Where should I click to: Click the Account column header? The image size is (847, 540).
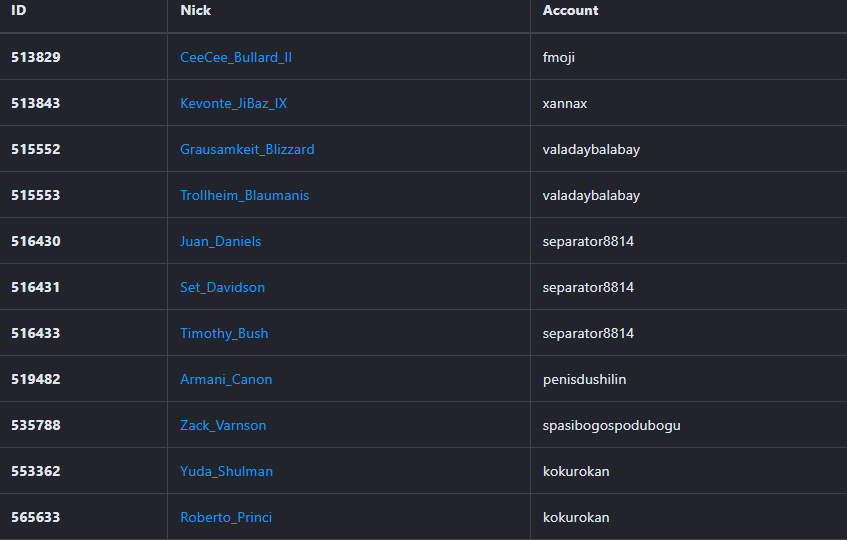pyautogui.click(x=570, y=11)
